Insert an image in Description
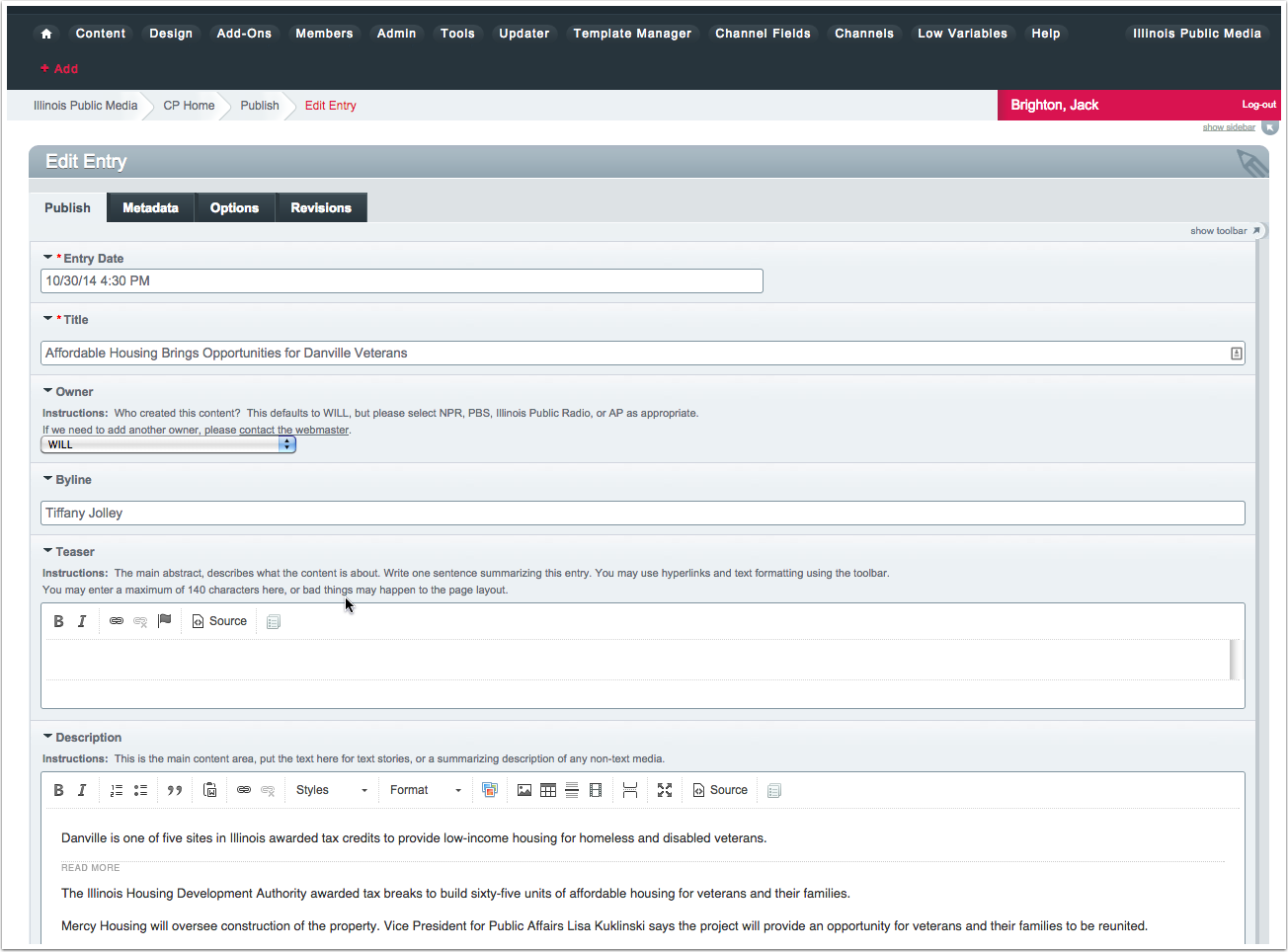This screenshot has height=952, width=1288. tap(524, 790)
